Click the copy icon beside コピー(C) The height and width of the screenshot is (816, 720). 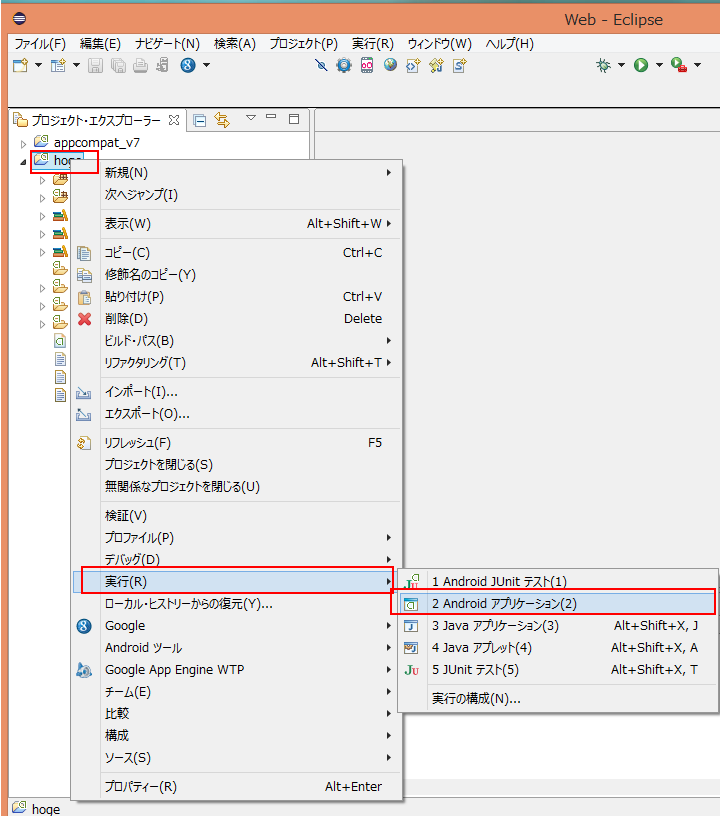[x=84, y=253]
